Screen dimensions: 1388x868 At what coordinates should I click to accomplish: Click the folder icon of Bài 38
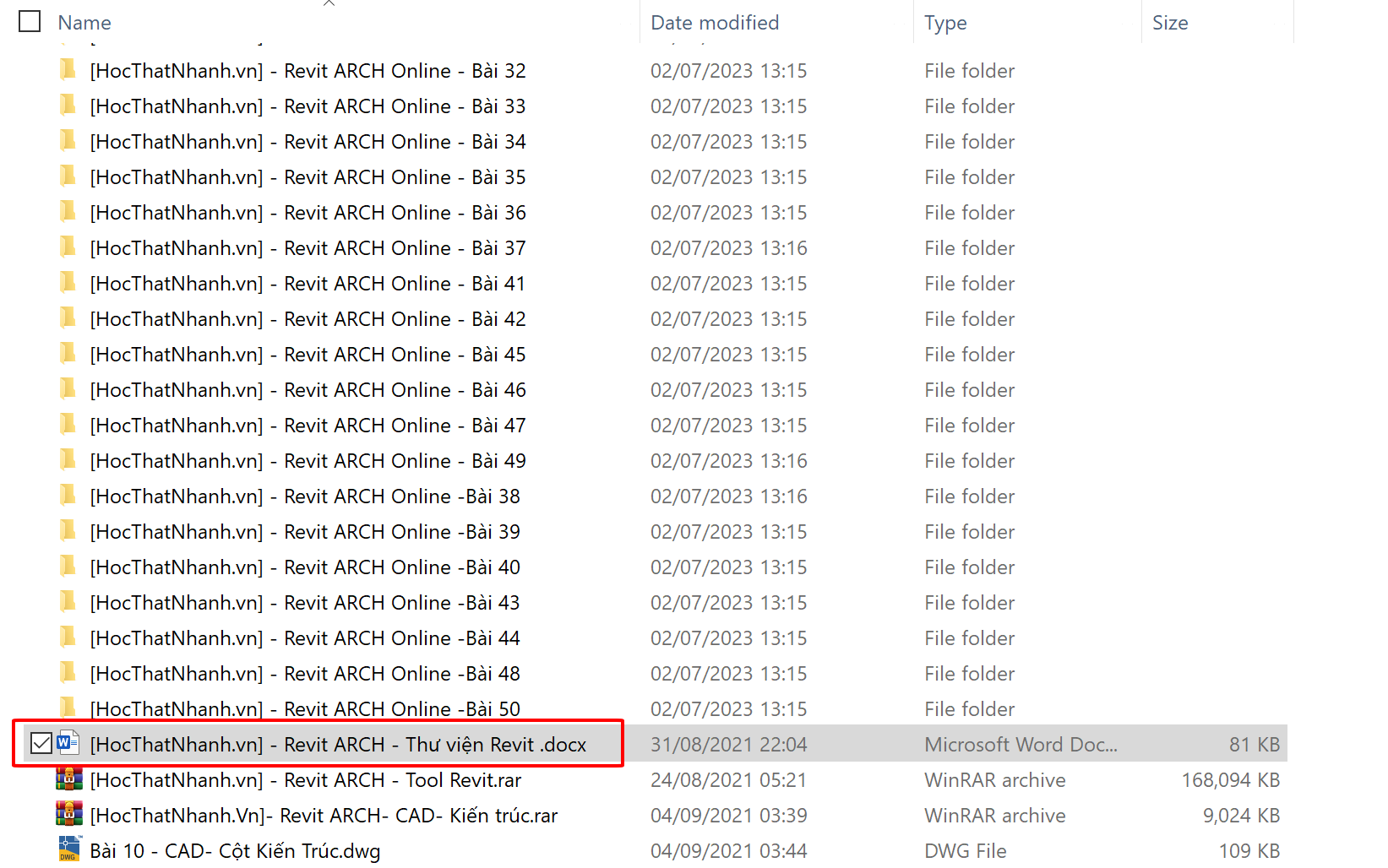(x=68, y=495)
